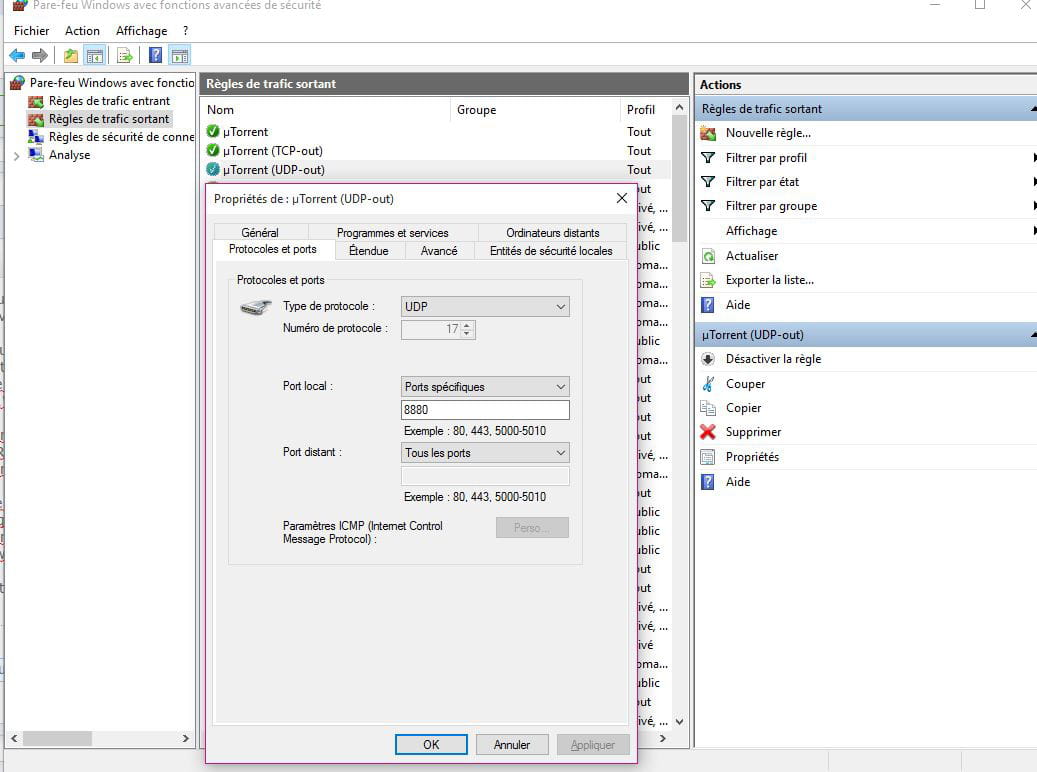
Task: Toggle the action pane toolbar icon
Action: (x=179, y=56)
